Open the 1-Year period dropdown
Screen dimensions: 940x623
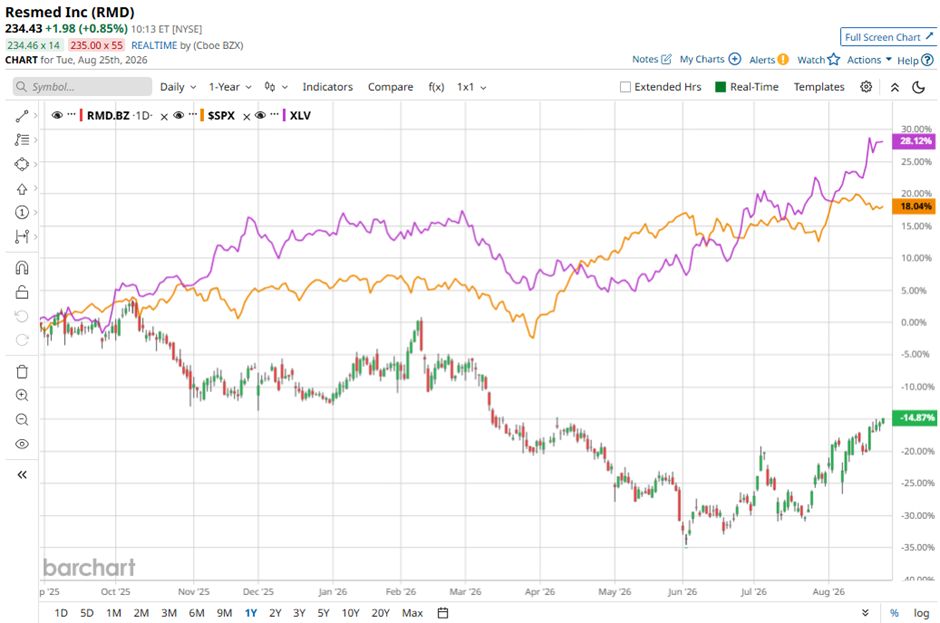230,87
